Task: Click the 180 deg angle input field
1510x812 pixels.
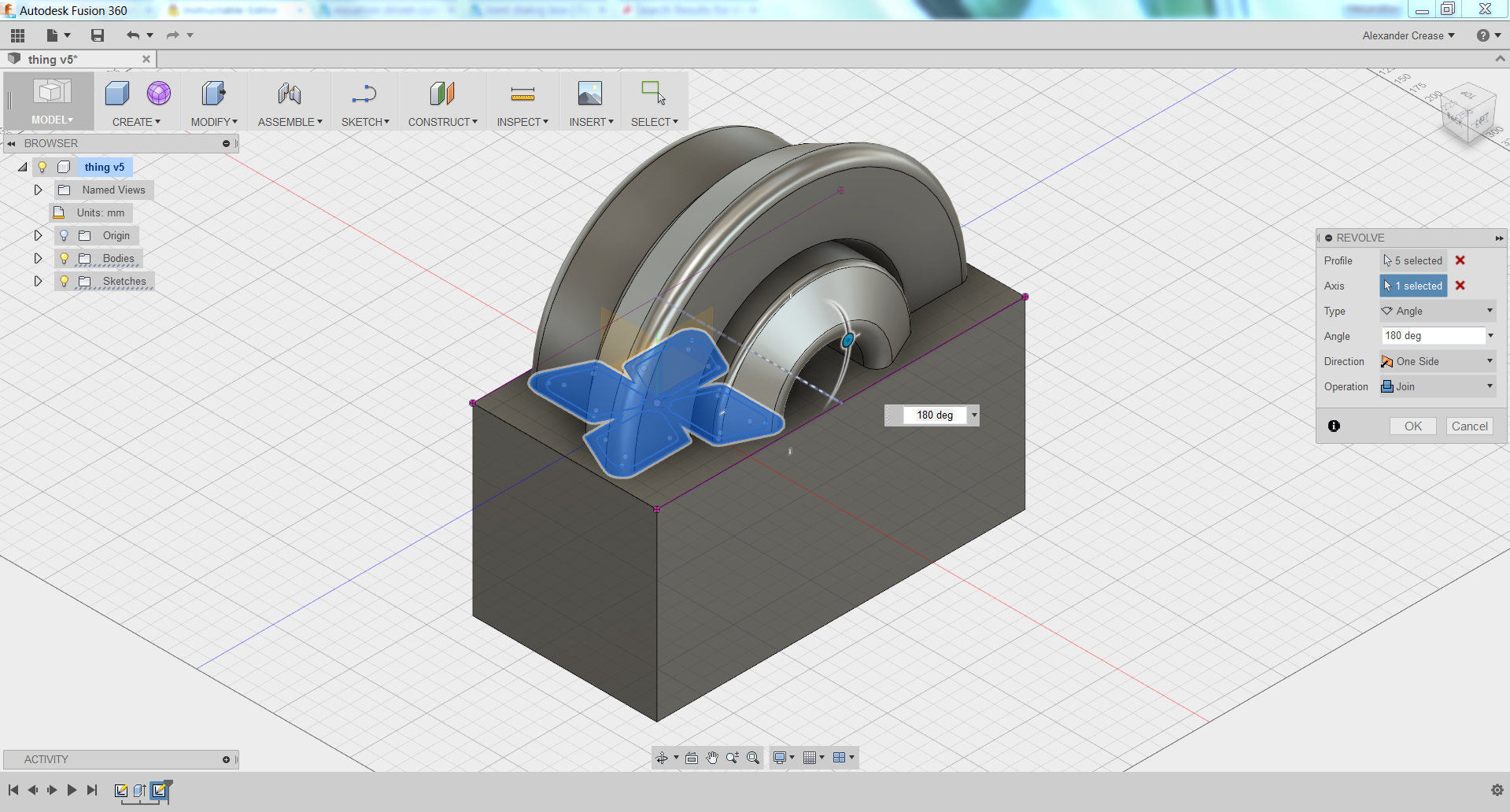Action: 1428,335
